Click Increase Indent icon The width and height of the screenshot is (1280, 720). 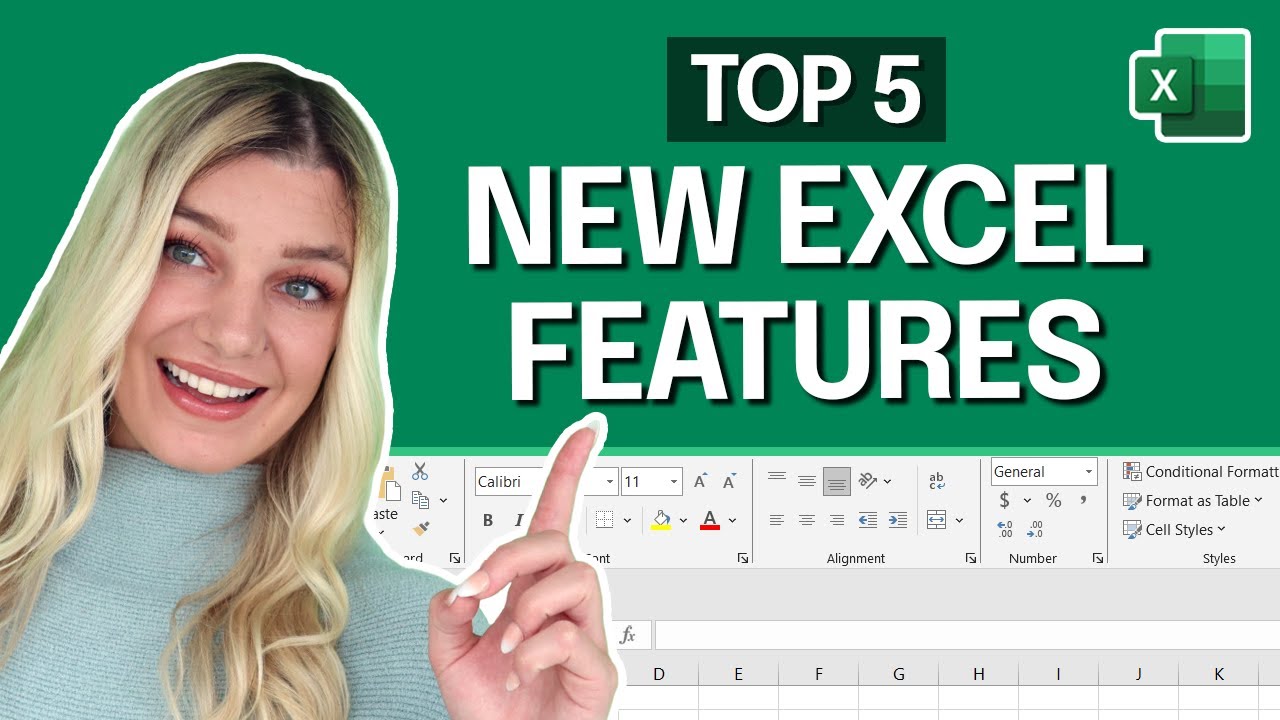point(898,520)
